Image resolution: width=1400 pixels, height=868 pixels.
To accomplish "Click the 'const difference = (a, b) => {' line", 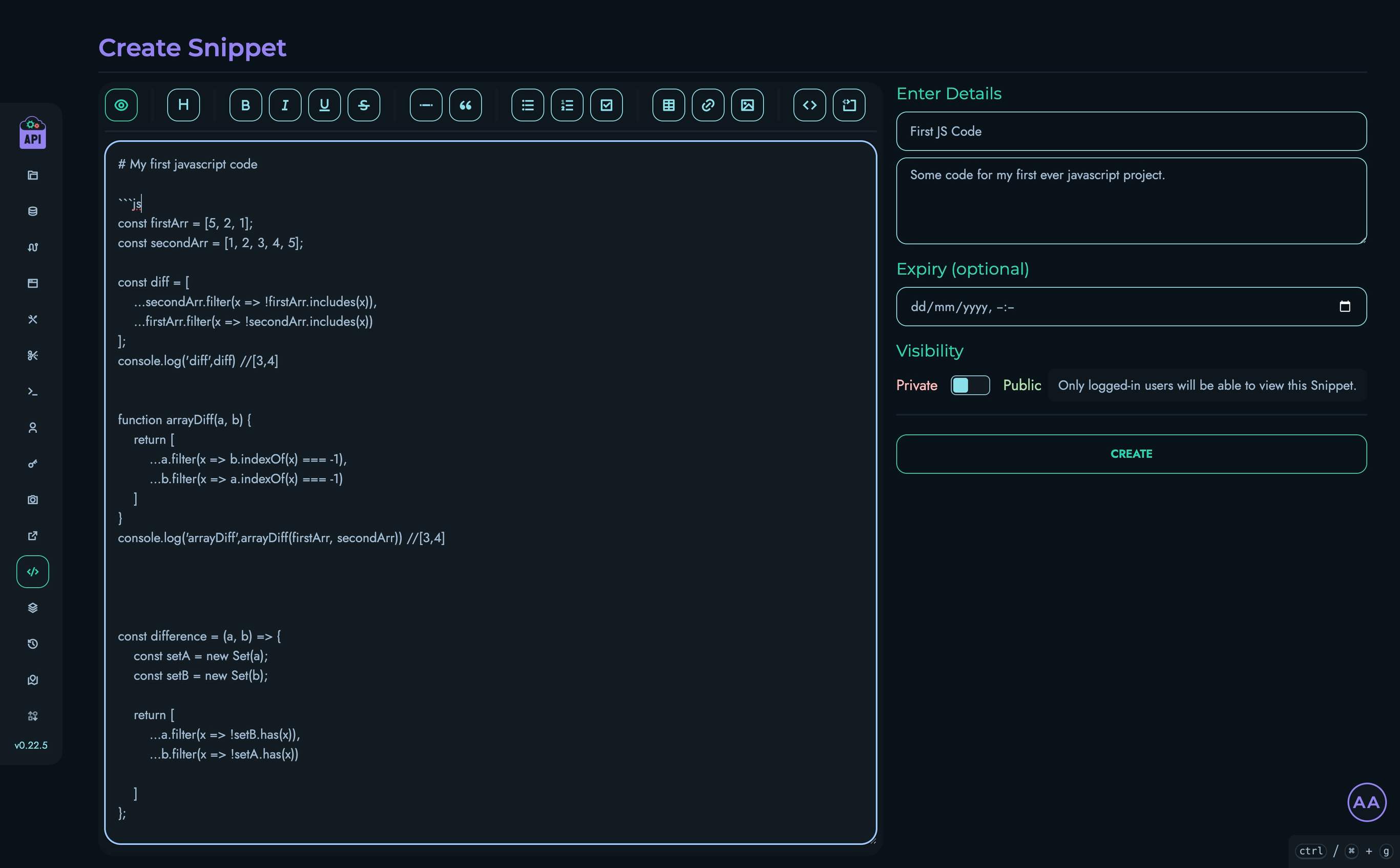I will 199,636.
